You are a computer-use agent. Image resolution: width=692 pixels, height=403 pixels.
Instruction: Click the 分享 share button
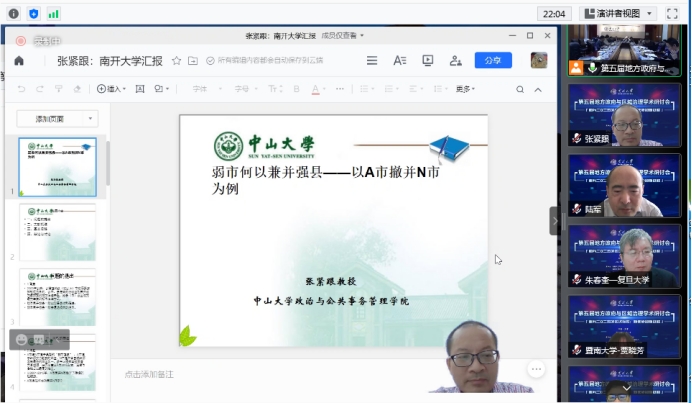point(493,60)
